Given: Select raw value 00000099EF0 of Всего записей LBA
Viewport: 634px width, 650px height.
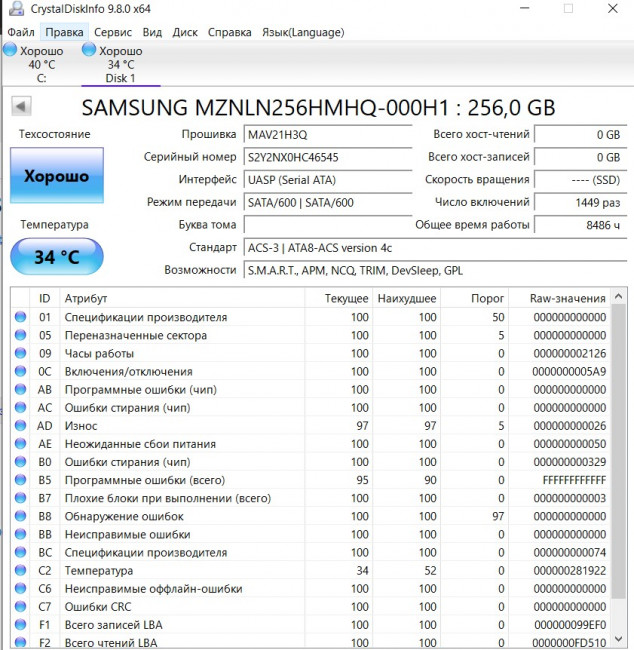Looking at the screenshot, I should (570, 625).
